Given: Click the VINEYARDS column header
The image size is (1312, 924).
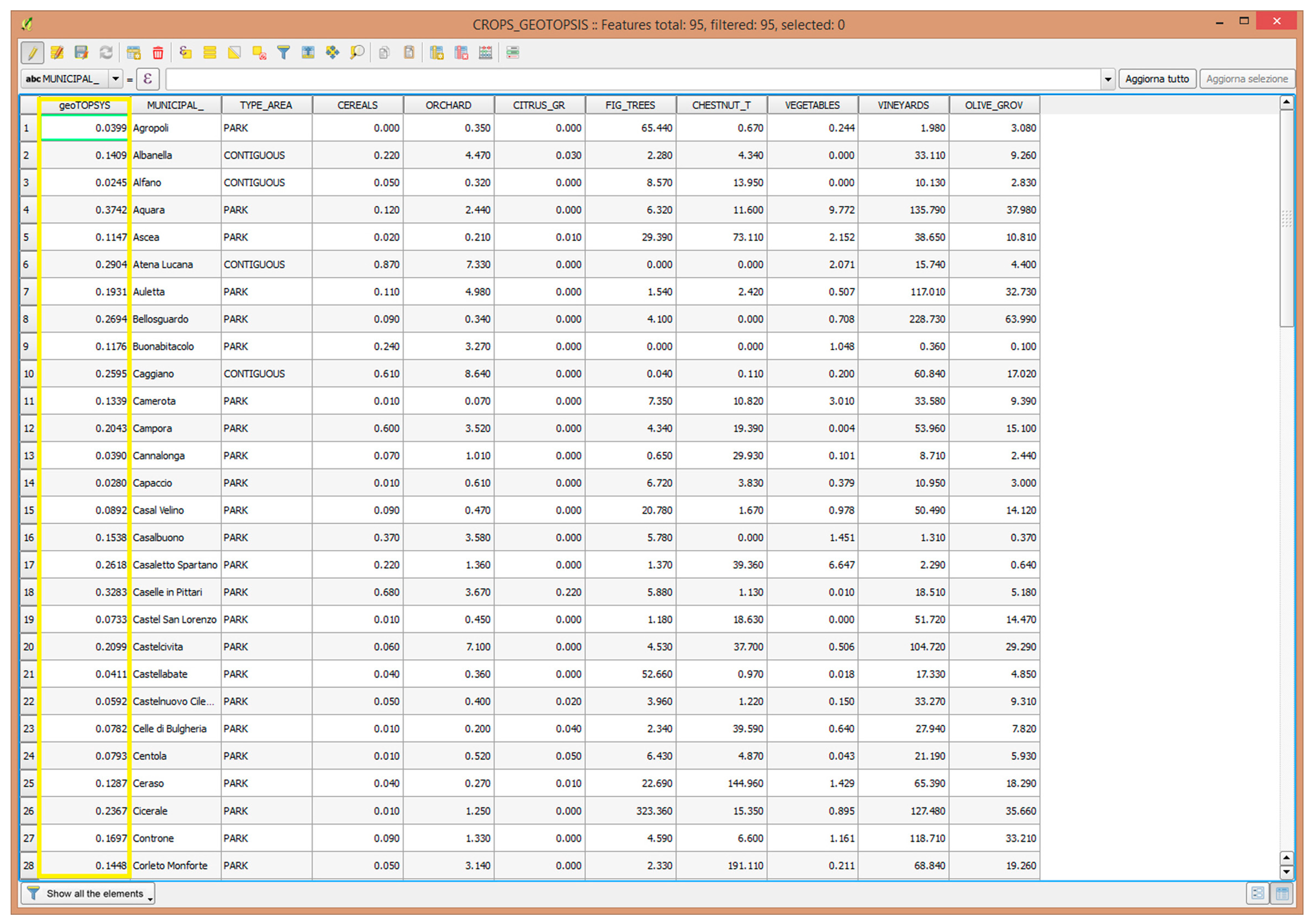Looking at the screenshot, I should [x=903, y=105].
